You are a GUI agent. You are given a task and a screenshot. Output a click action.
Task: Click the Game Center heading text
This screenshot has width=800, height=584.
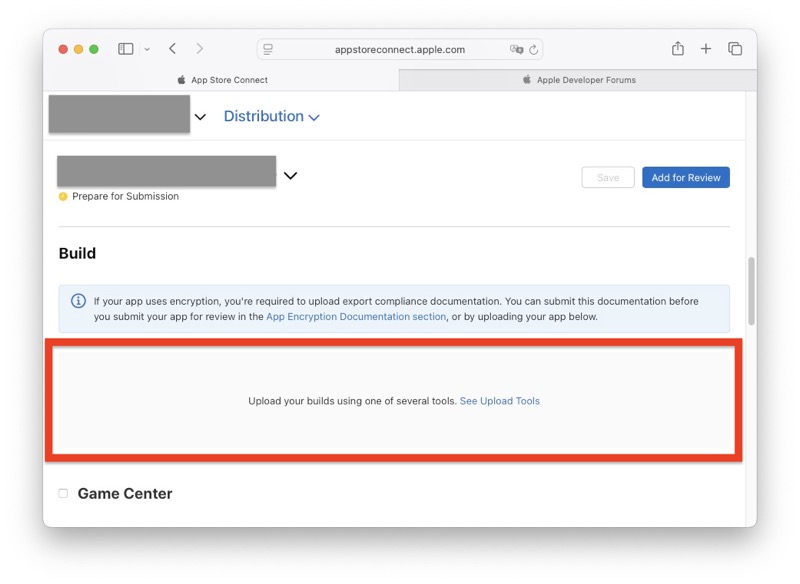tap(125, 494)
